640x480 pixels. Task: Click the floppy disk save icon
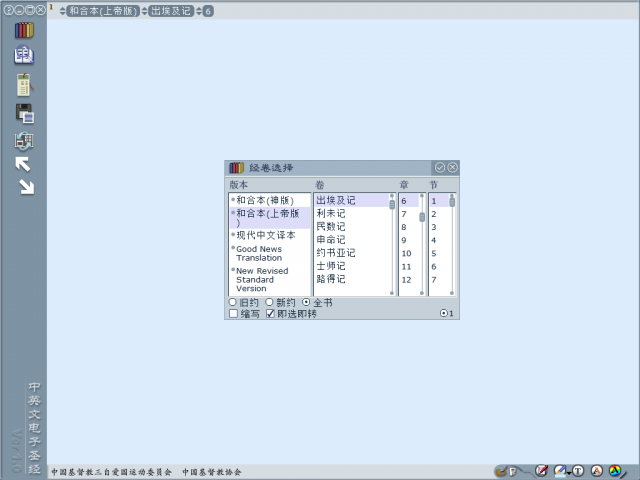(x=25, y=113)
